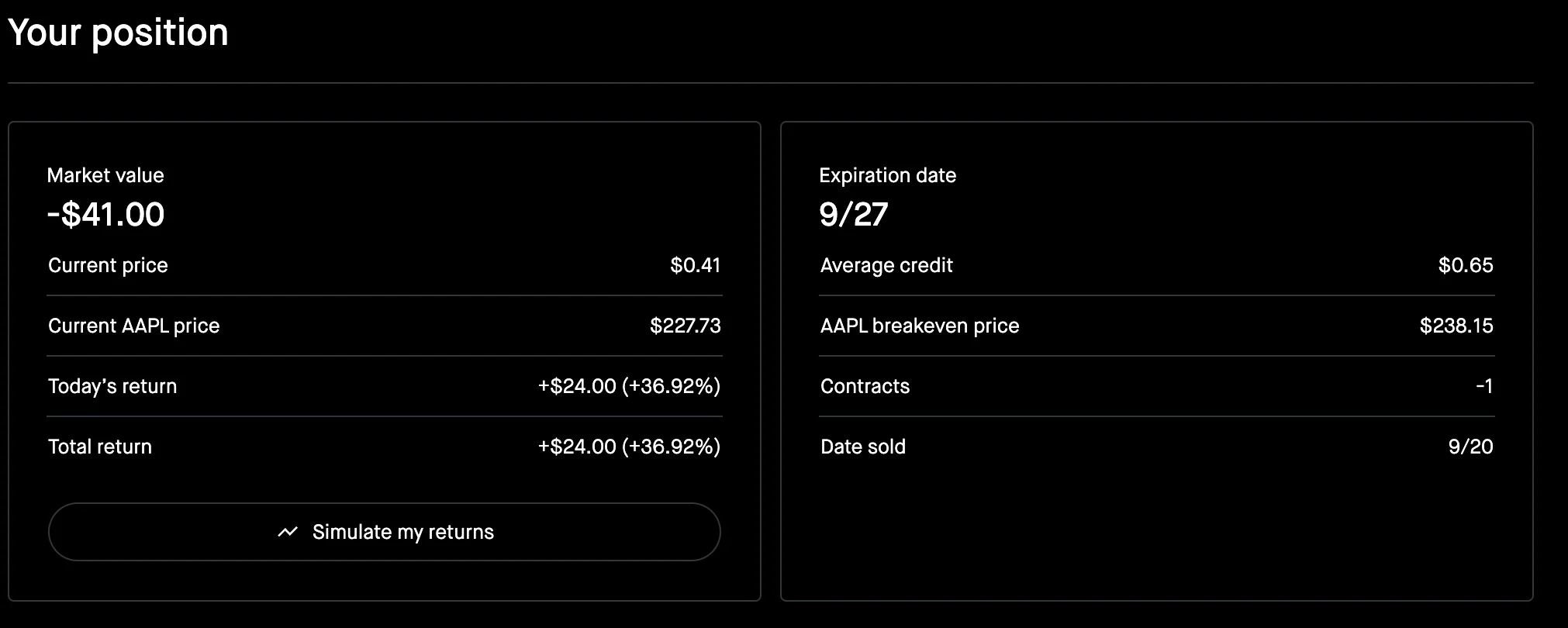Click the Market value label

[105, 175]
